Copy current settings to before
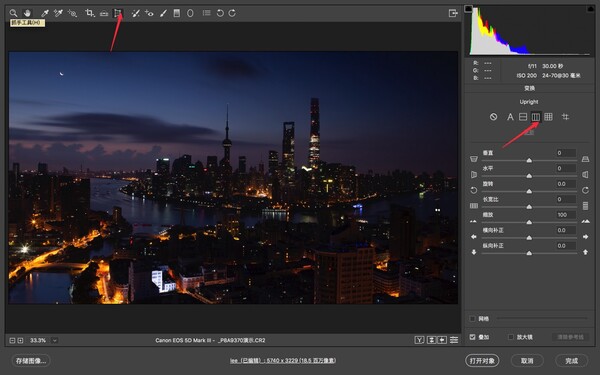600x375 pixels. coord(442,340)
